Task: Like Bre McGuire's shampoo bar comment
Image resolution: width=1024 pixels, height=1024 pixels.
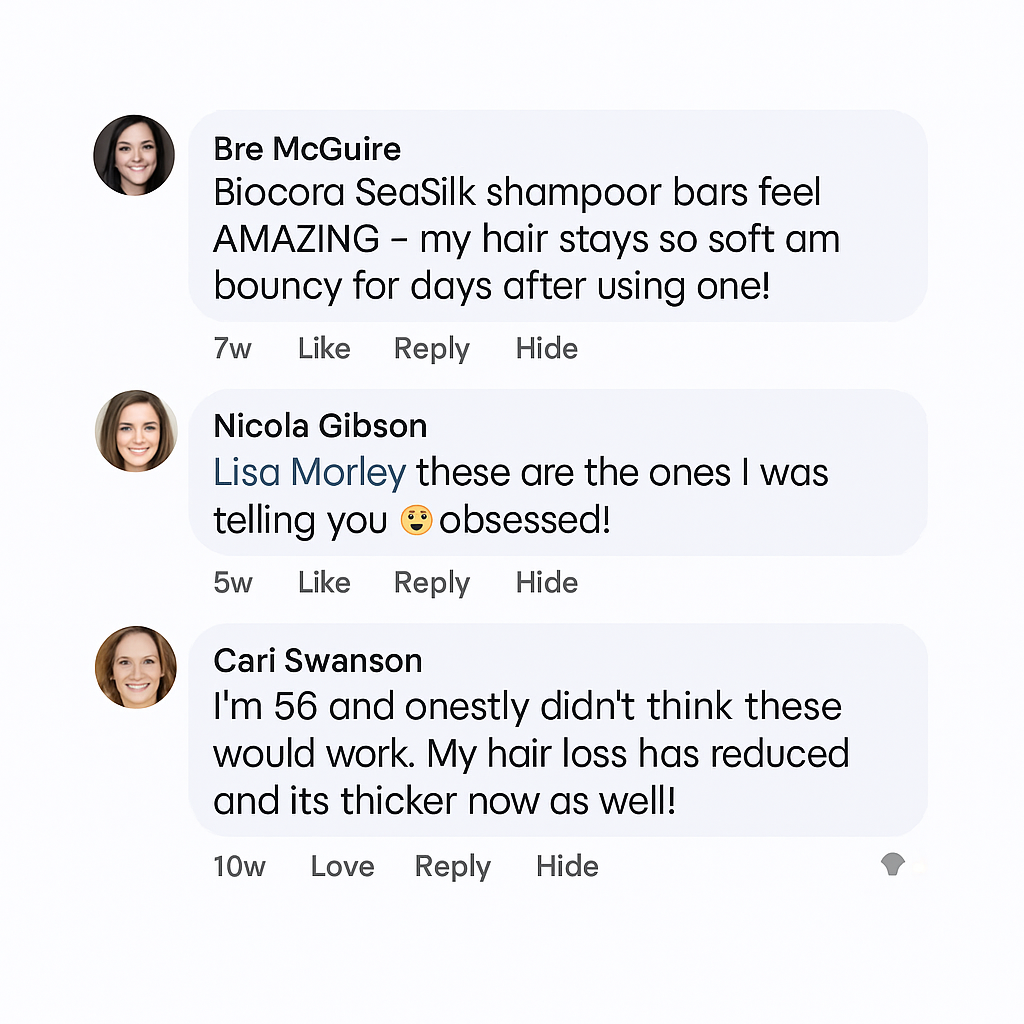Action: (324, 348)
